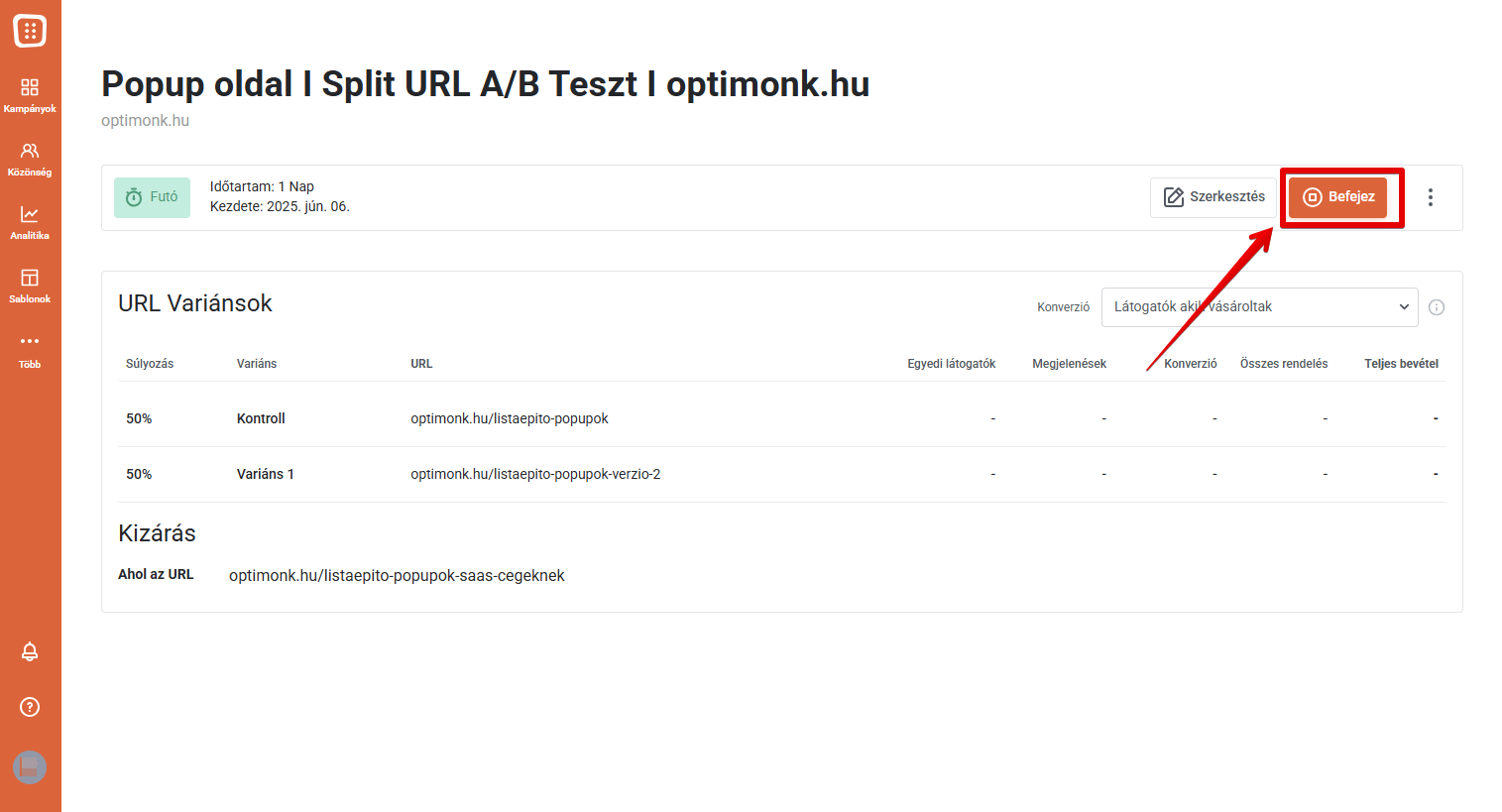Click the URL column header
1502x812 pixels.
click(421, 364)
